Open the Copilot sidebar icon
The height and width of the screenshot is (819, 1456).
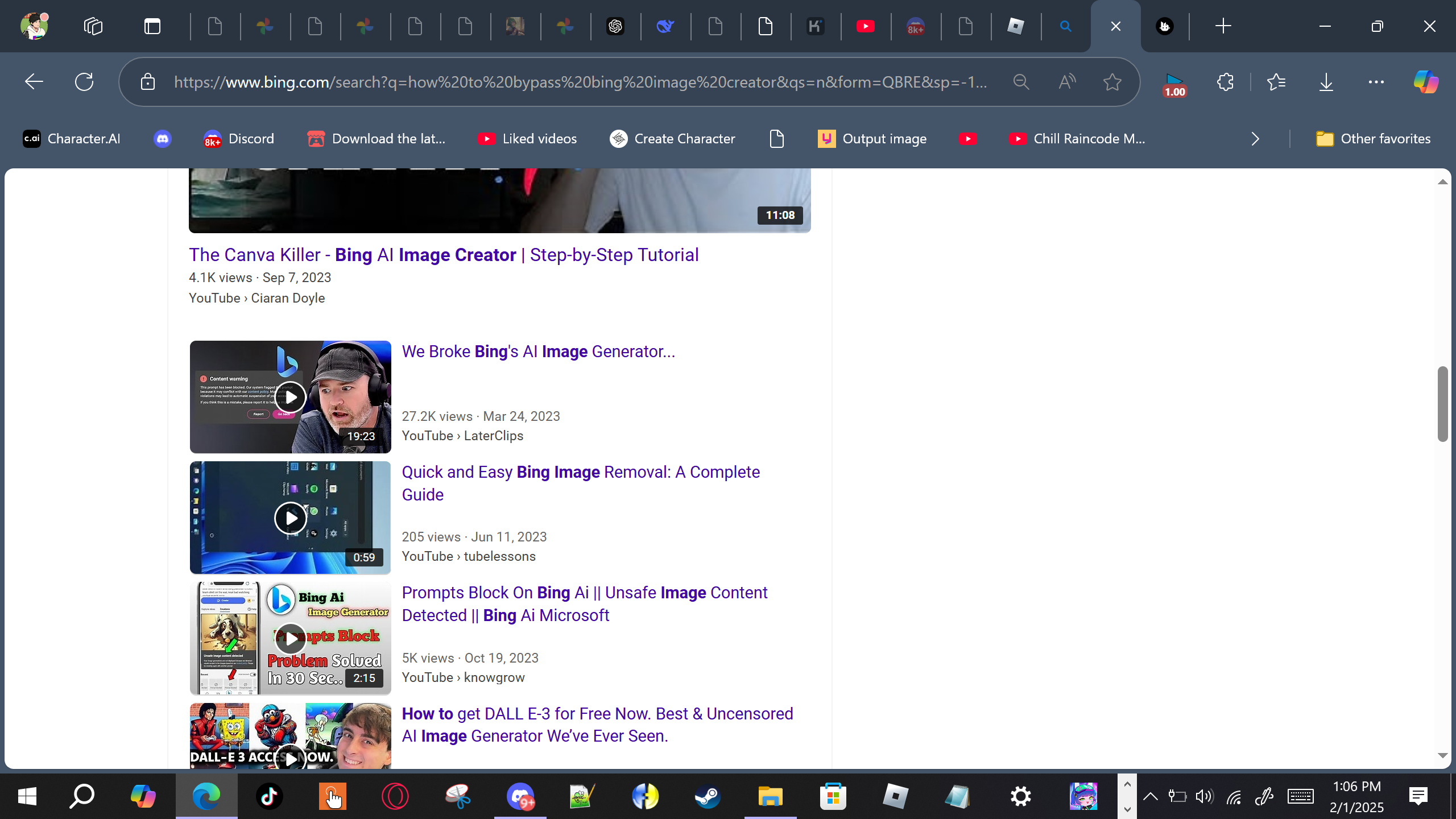coord(1426,82)
